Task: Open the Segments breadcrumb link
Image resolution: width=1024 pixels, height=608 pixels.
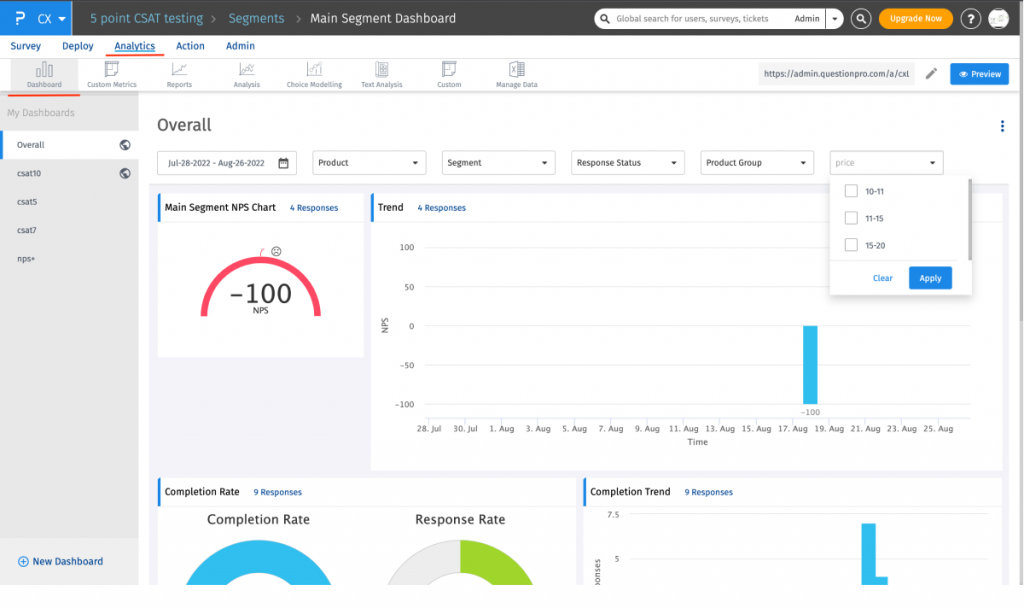Action: point(256,18)
